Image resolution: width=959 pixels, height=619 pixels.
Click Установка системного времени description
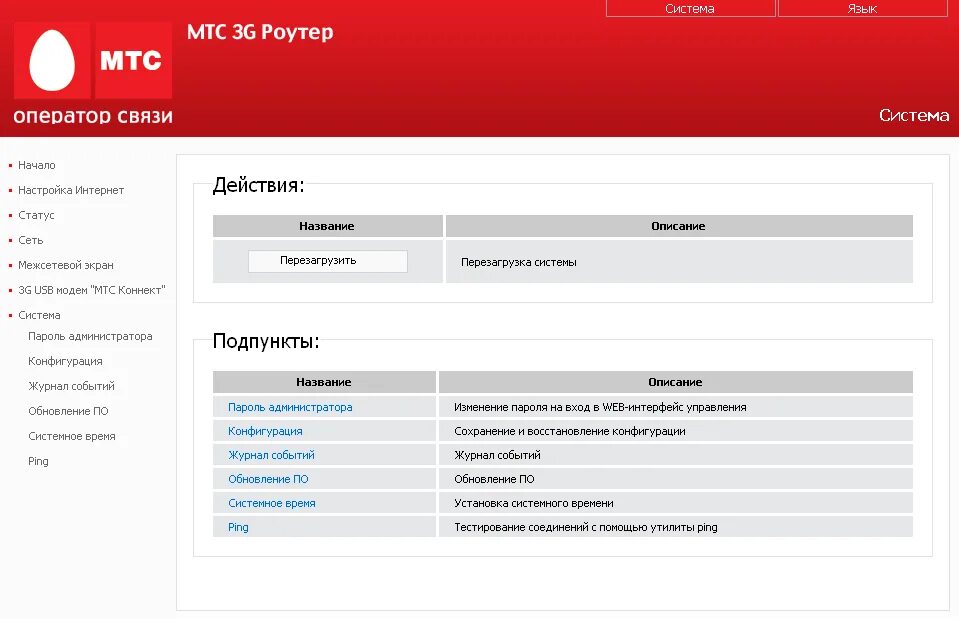[533, 503]
